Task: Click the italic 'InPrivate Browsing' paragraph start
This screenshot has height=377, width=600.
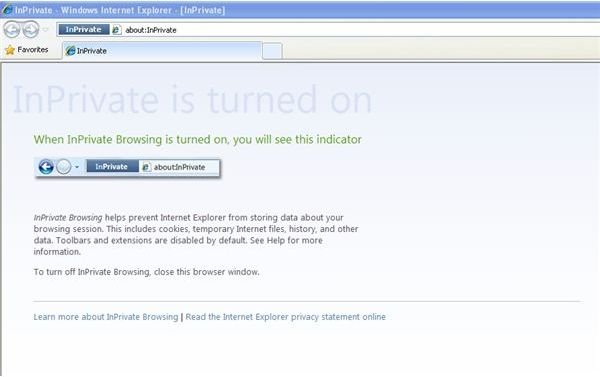Action: click(x=68, y=218)
